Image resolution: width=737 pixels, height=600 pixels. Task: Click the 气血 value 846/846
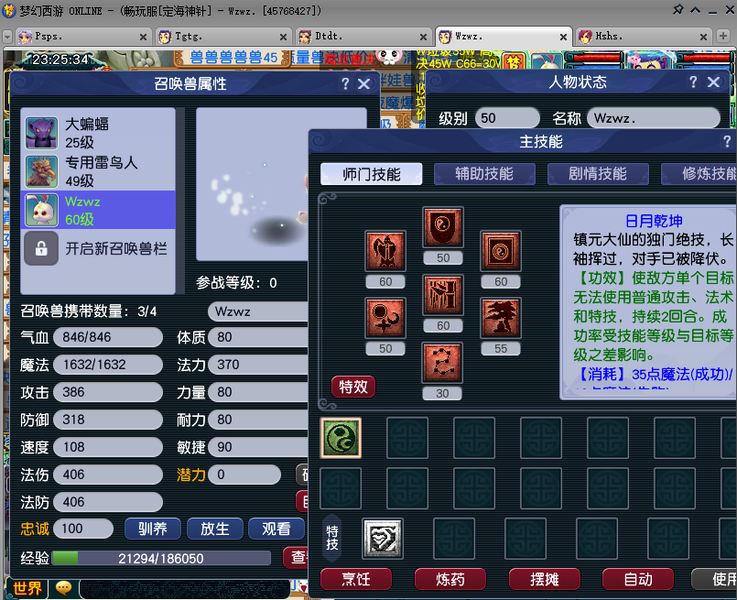tap(108, 337)
